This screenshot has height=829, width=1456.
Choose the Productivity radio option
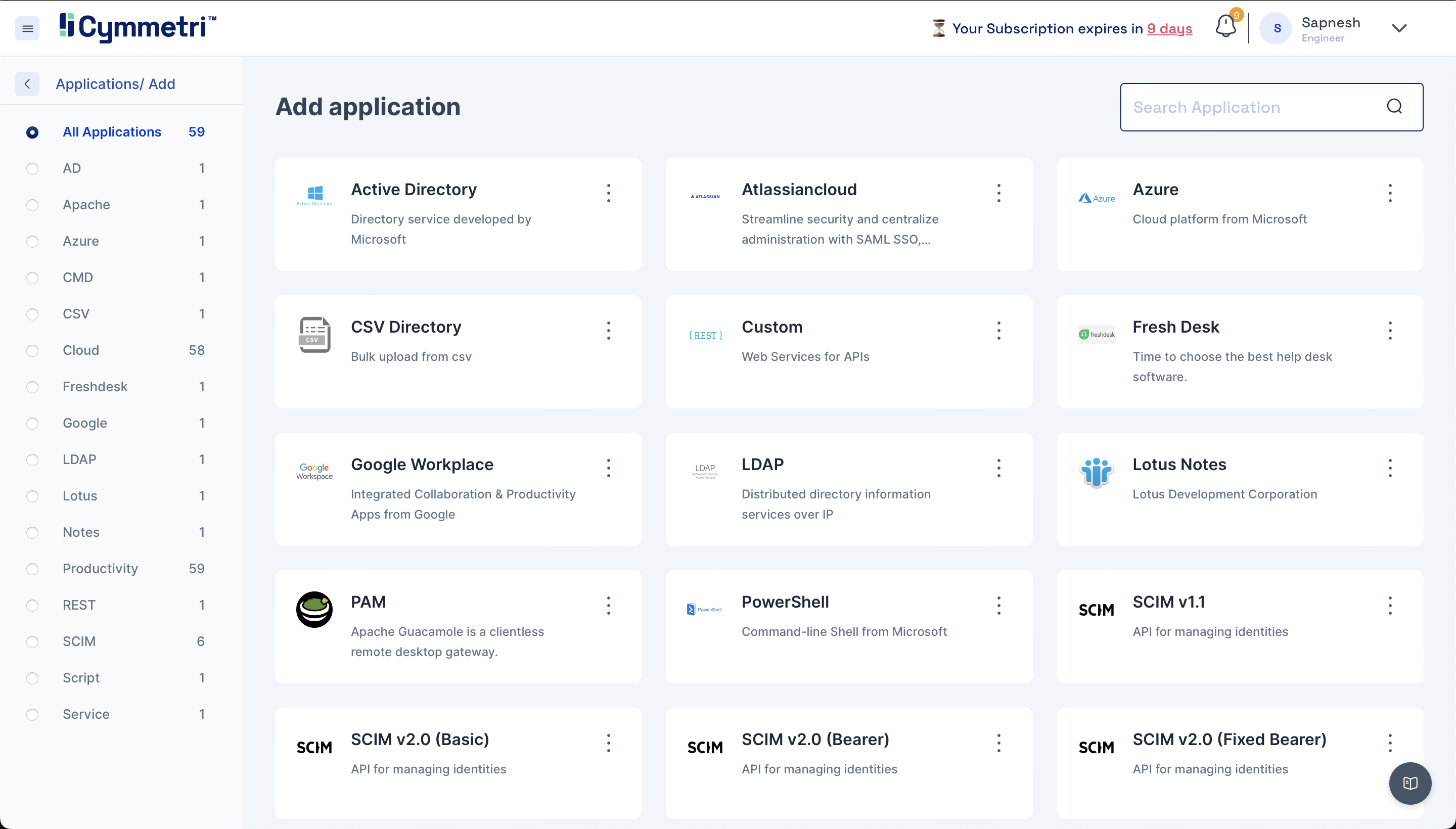click(x=32, y=569)
